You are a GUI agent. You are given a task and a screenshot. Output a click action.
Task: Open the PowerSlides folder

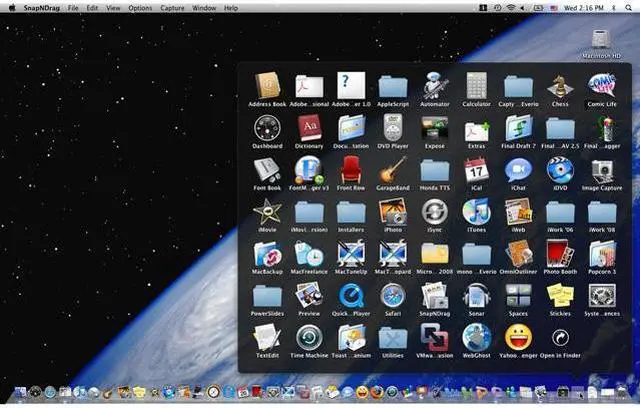(x=267, y=296)
